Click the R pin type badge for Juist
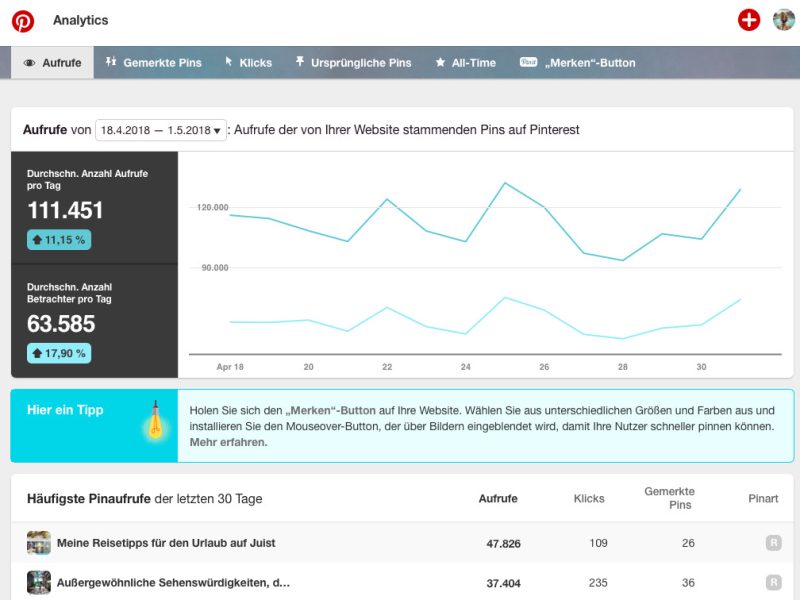The image size is (800, 600). pos(773,543)
